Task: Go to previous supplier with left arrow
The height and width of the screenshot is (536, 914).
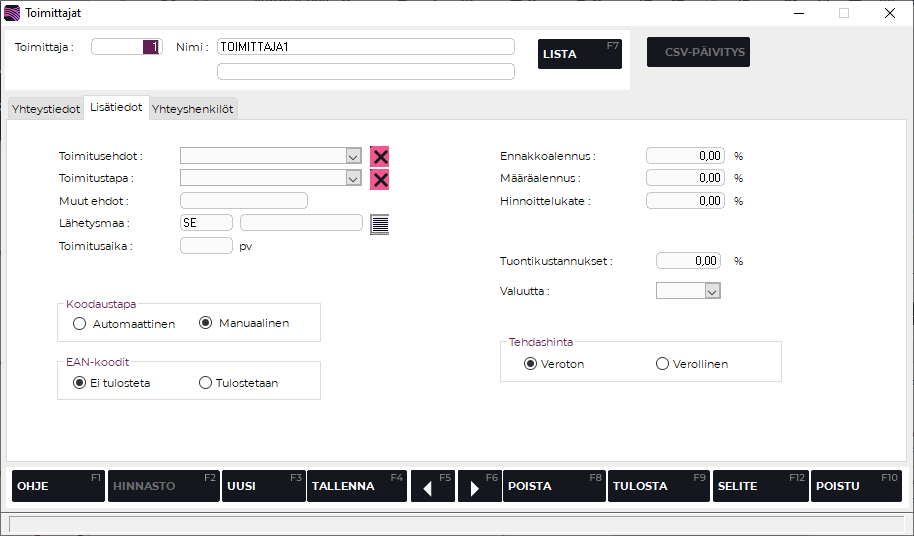Action: 432,486
